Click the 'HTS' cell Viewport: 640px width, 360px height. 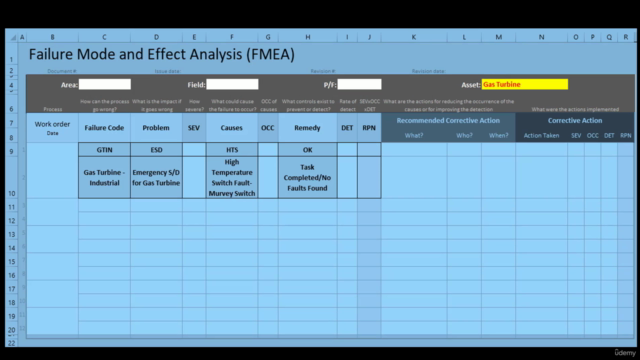coord(232,150)
